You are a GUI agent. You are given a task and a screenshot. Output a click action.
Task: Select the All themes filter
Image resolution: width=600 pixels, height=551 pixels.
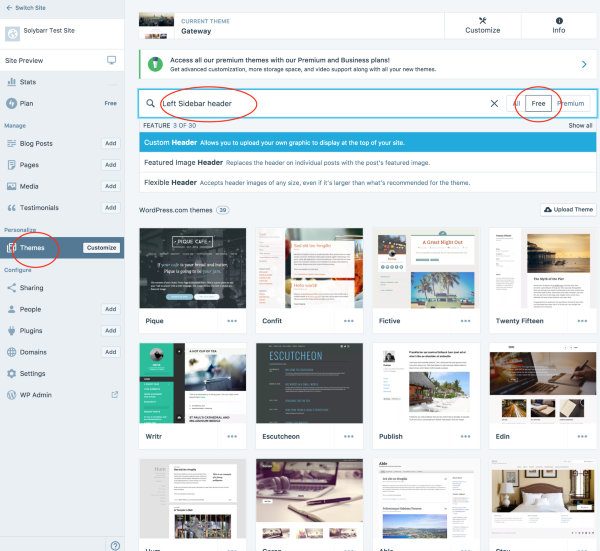pyautogui.click(x=516, y=103)
